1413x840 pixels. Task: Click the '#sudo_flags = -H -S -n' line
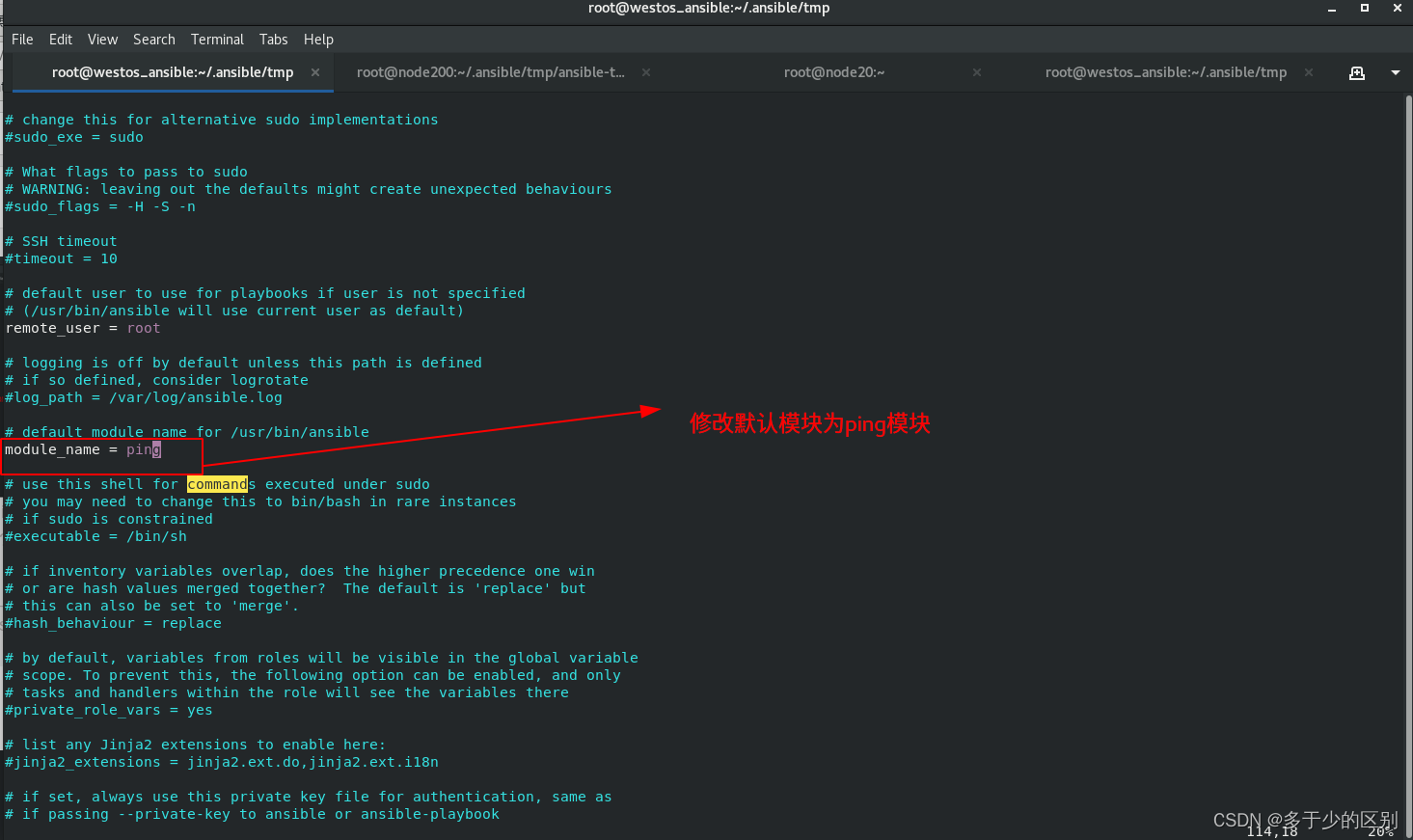coord(100,206)
